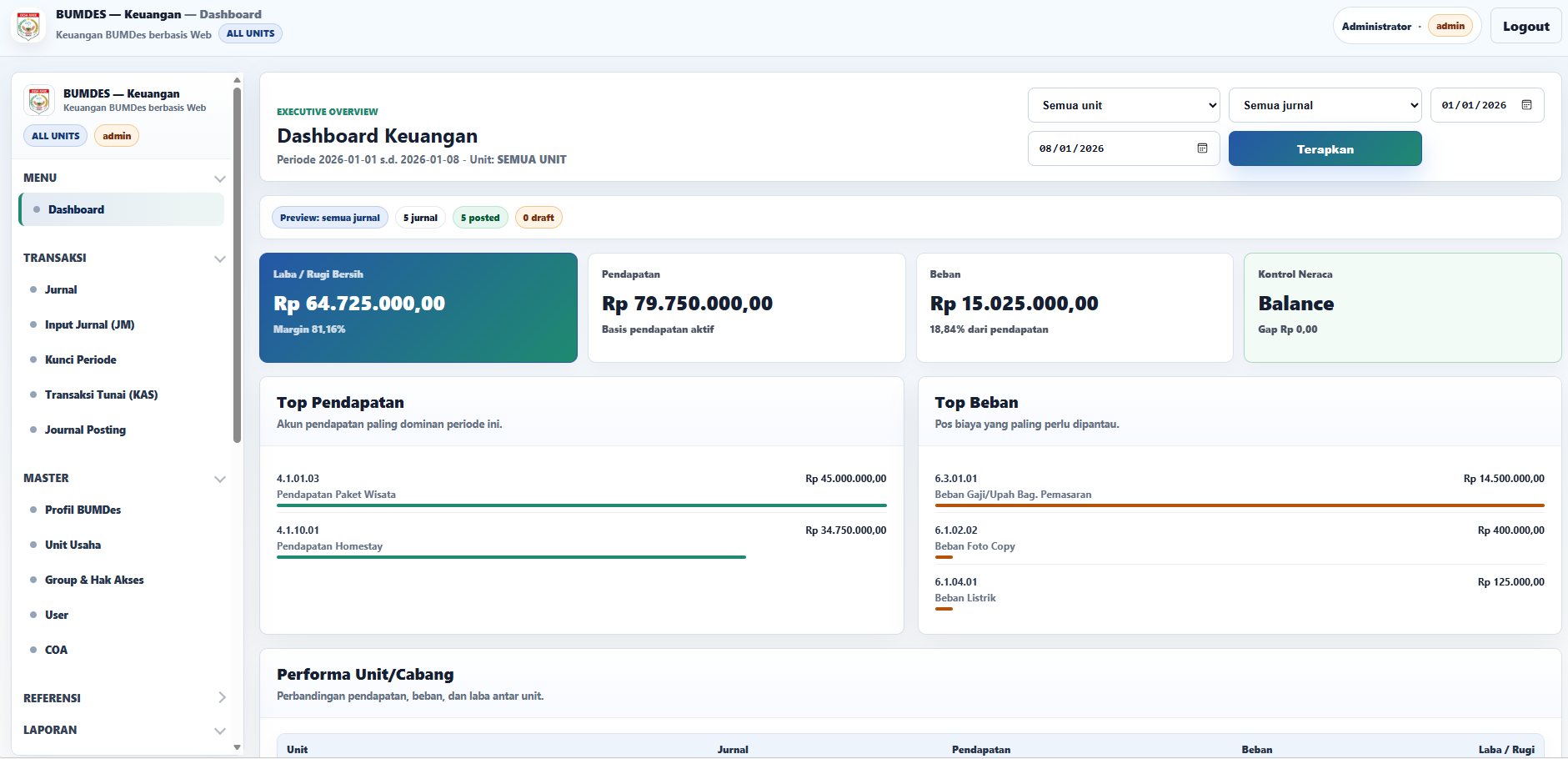Collapse the MENU section chevron
The height and width of the screenshot is (759, 1568).
(220, 178)
